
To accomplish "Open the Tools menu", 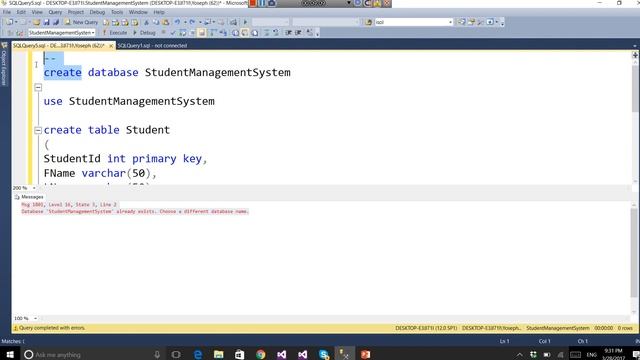I will (117, 12).
